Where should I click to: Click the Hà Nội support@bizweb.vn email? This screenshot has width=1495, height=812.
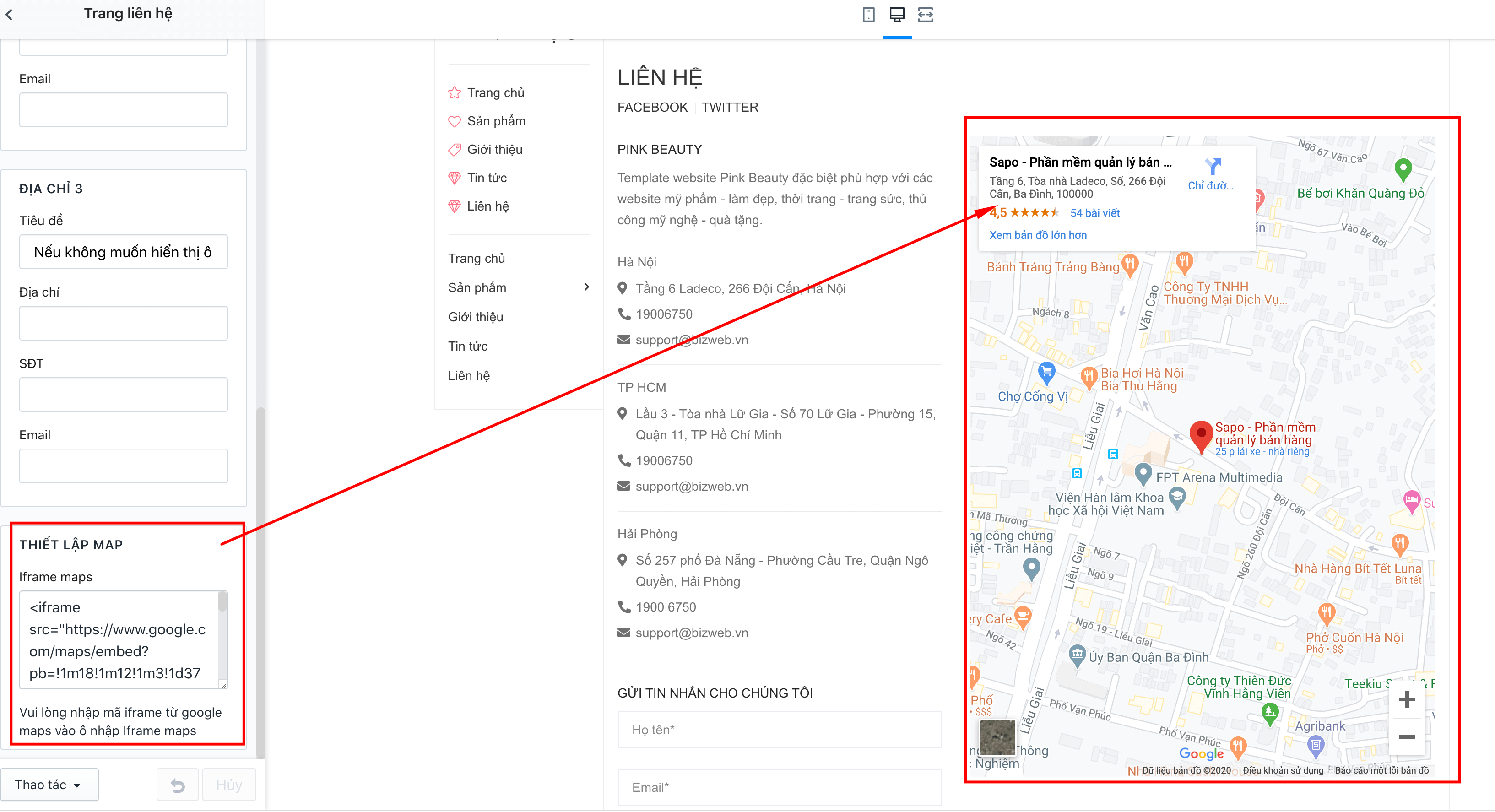pyautogui.click(x=691, y=340)
